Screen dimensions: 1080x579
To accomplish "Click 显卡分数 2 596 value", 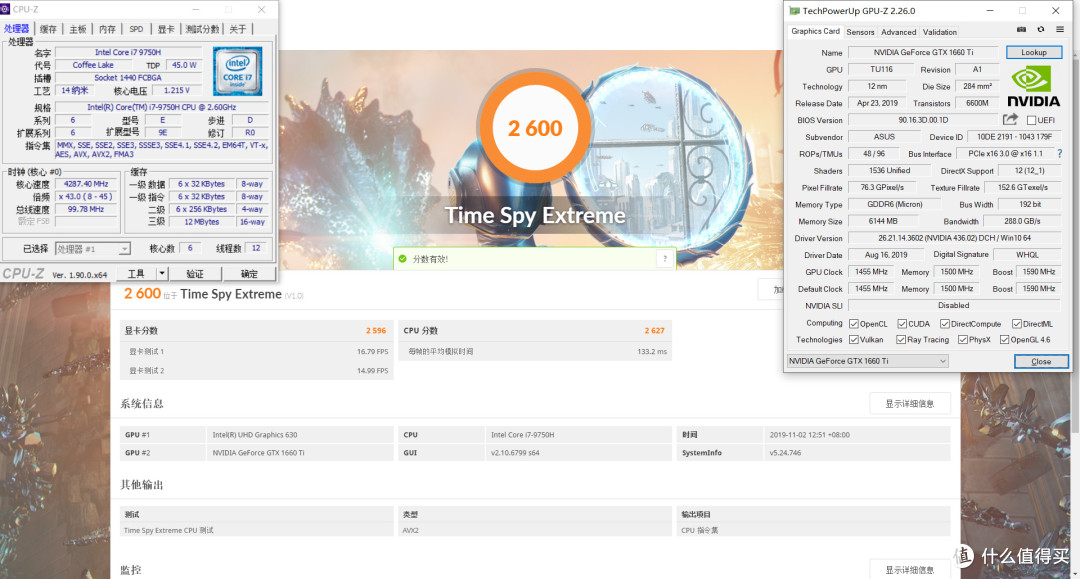I will coord(375,330).
